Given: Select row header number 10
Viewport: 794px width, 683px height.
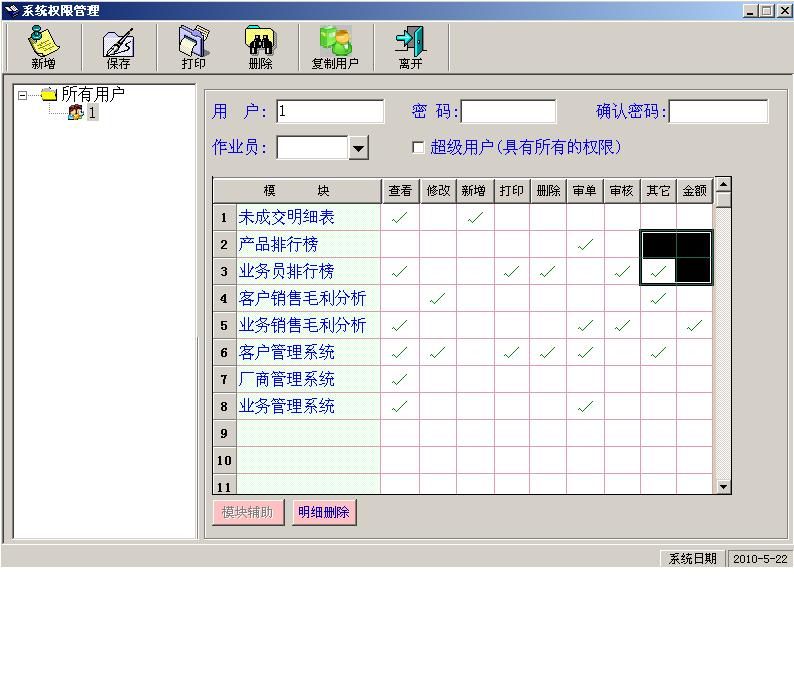Looking at the screenshot, I should (224, 460).
